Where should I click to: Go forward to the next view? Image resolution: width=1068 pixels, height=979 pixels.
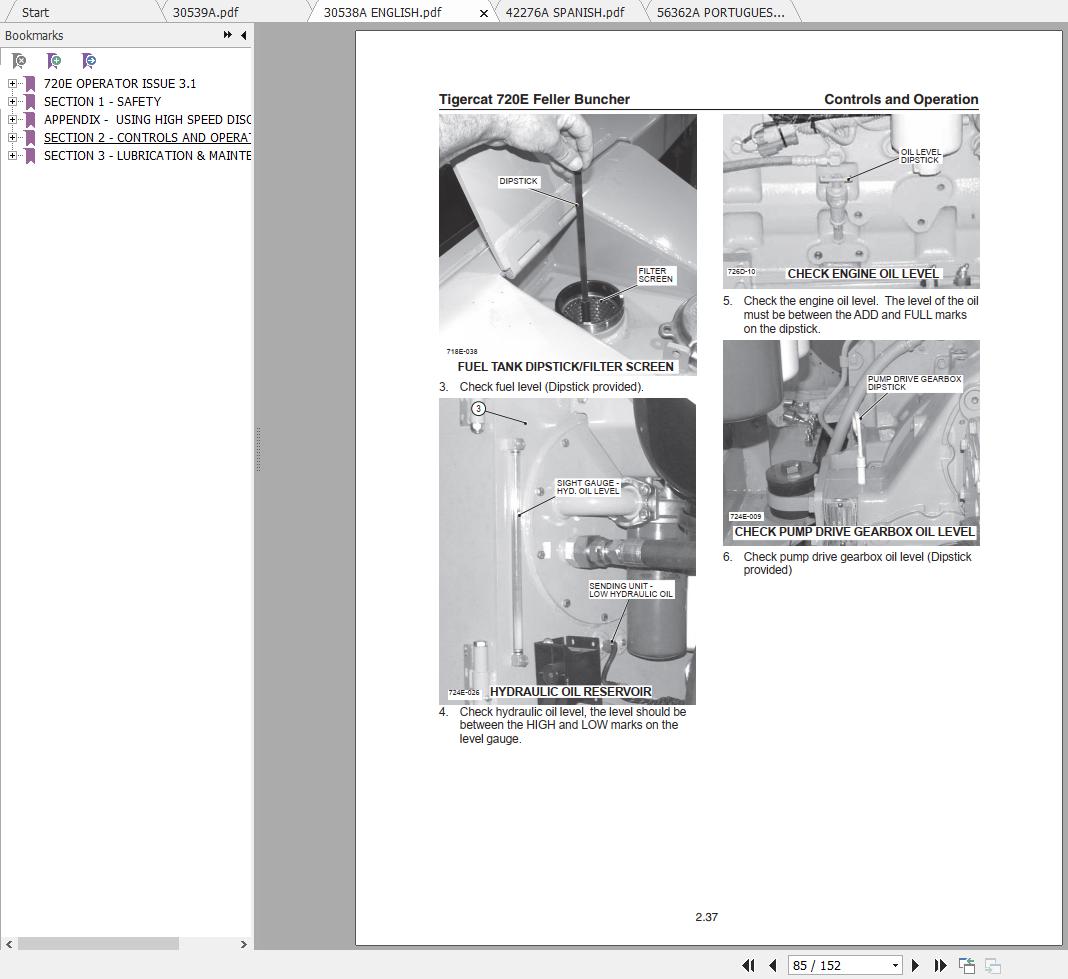[993, 965]
